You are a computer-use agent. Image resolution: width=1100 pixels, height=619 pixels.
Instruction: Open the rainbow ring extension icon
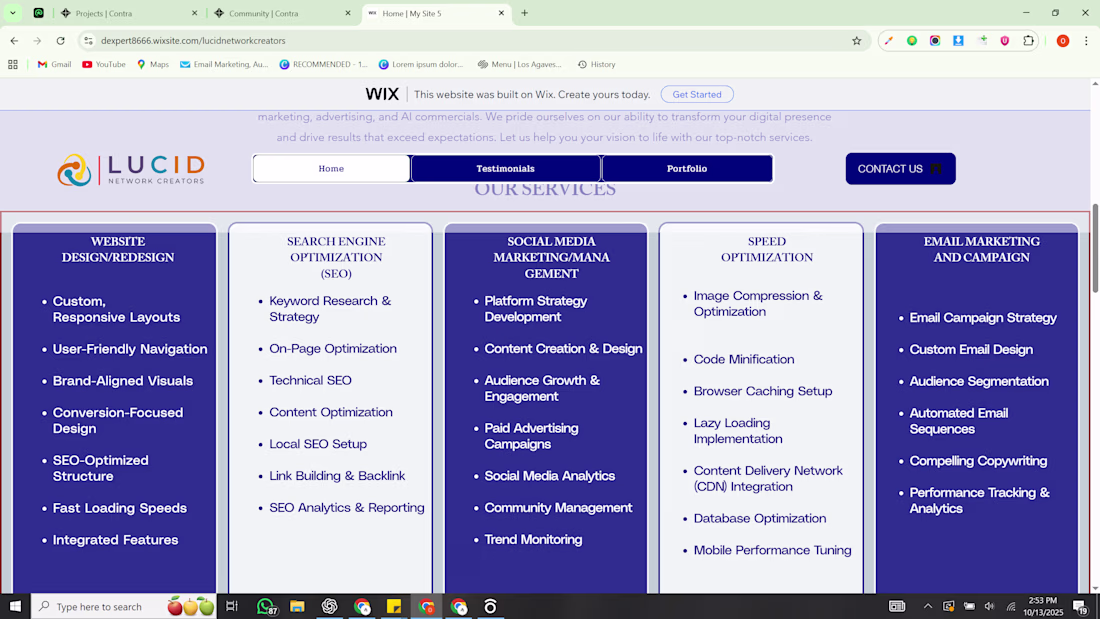[935, 41]
